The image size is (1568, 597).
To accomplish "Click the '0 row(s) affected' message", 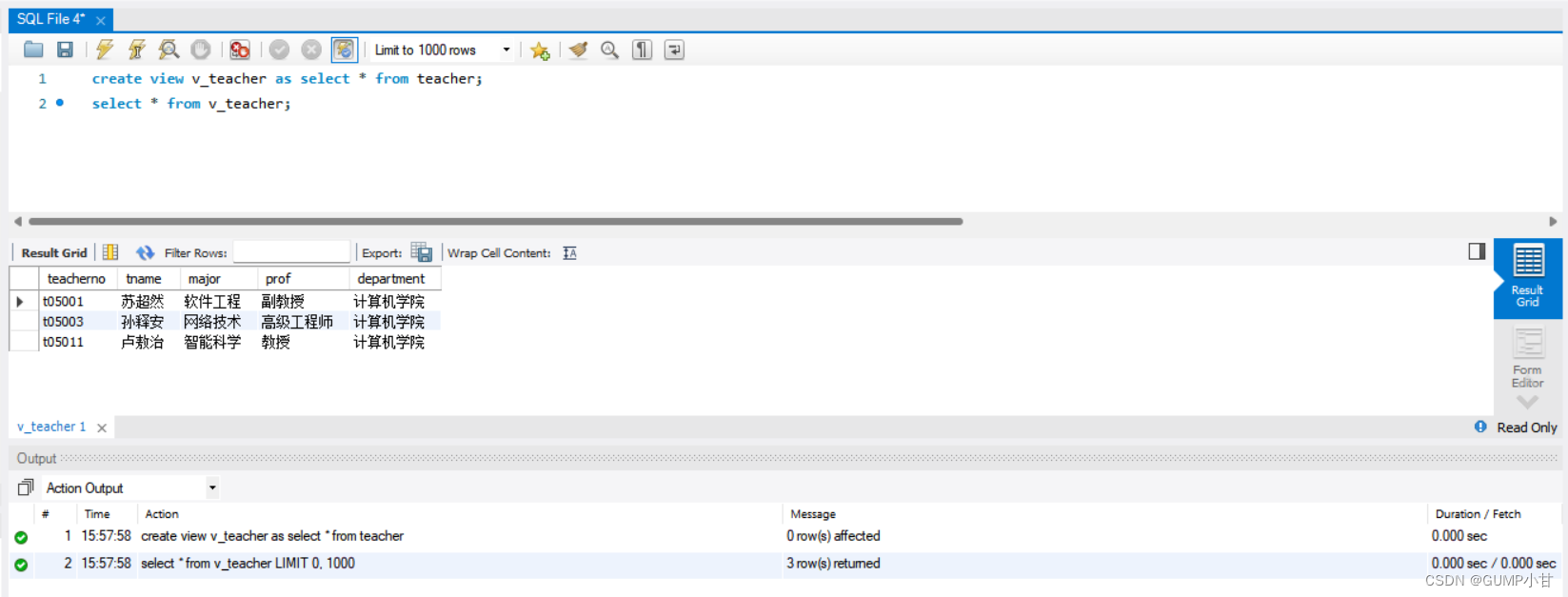I will 833,536.
